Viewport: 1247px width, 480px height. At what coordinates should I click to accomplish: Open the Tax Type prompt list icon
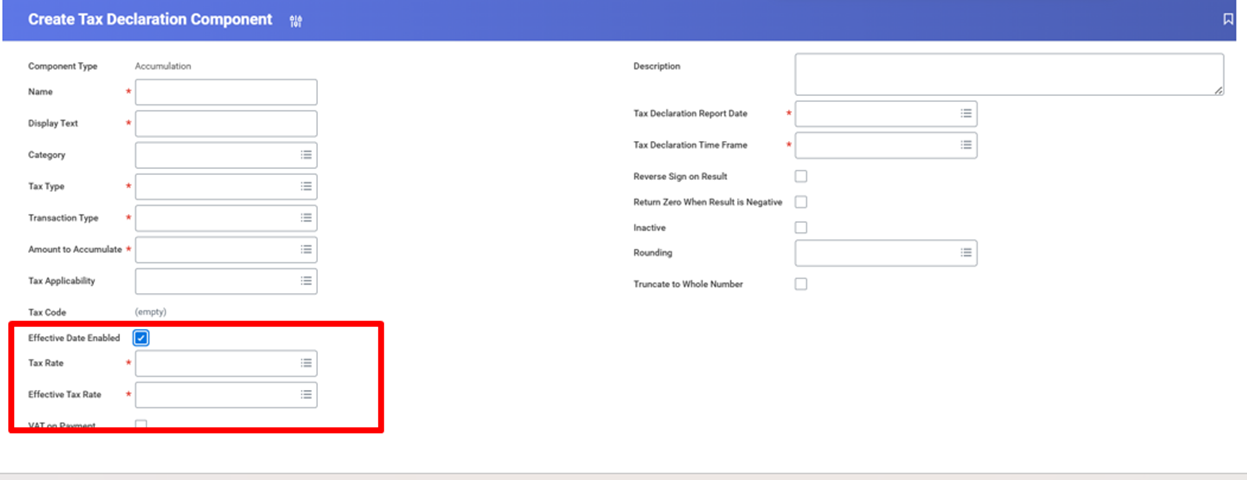pyautogui.click(x=306, y=186)
